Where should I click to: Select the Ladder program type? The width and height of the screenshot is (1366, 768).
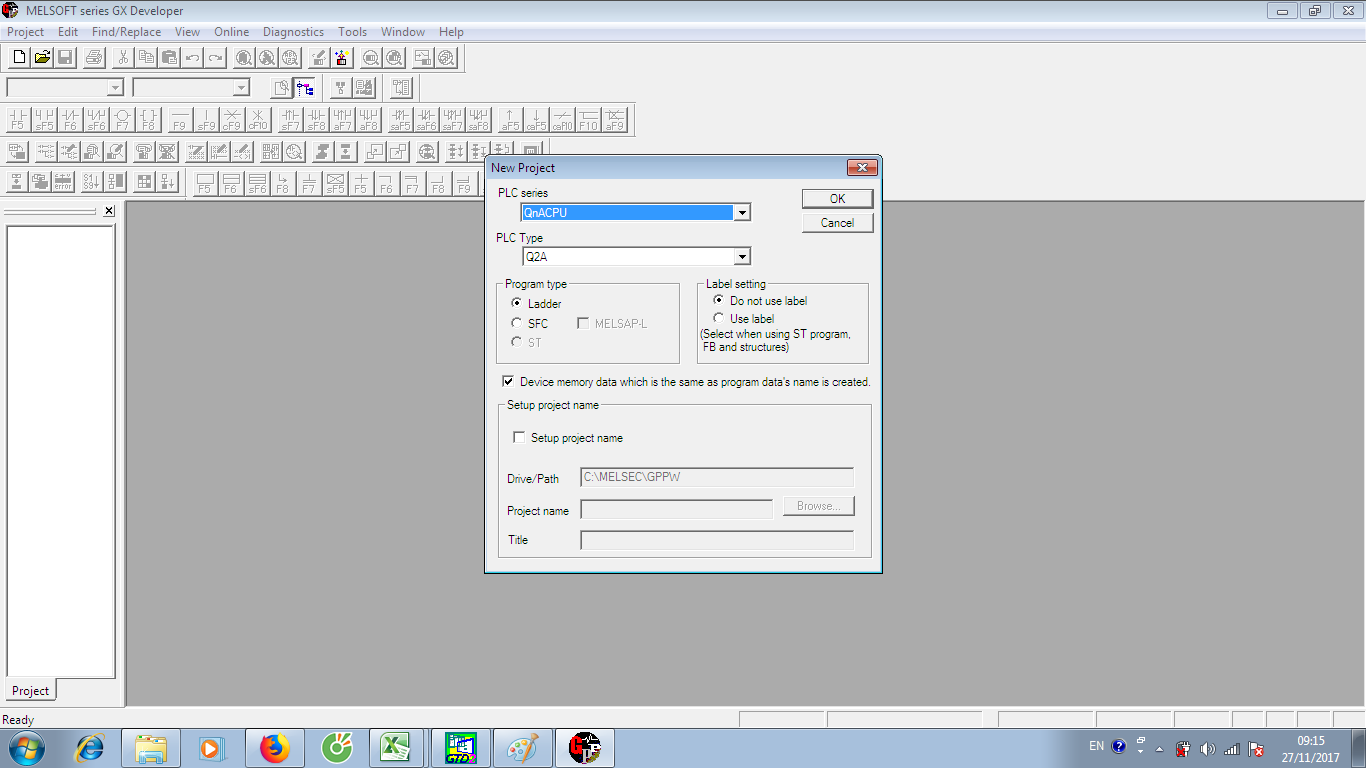point(536,303)
